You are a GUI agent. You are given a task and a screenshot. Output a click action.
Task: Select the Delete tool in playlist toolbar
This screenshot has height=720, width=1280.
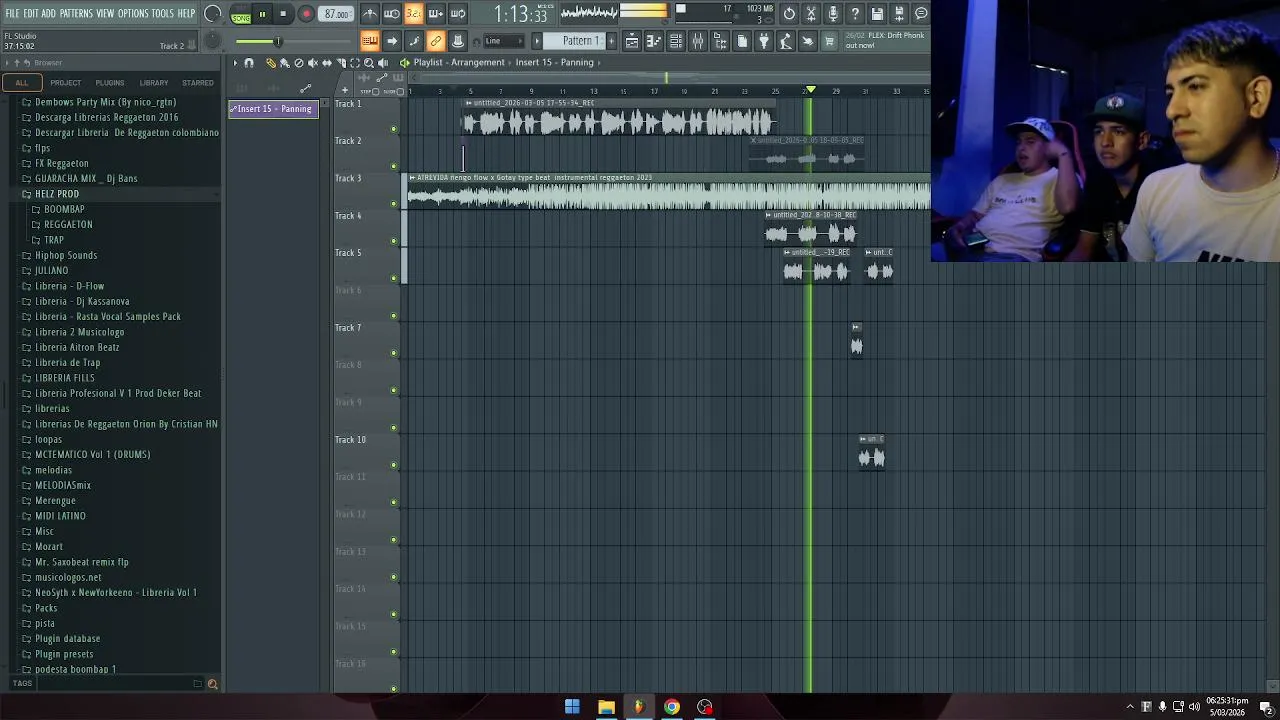click(298, 62)
